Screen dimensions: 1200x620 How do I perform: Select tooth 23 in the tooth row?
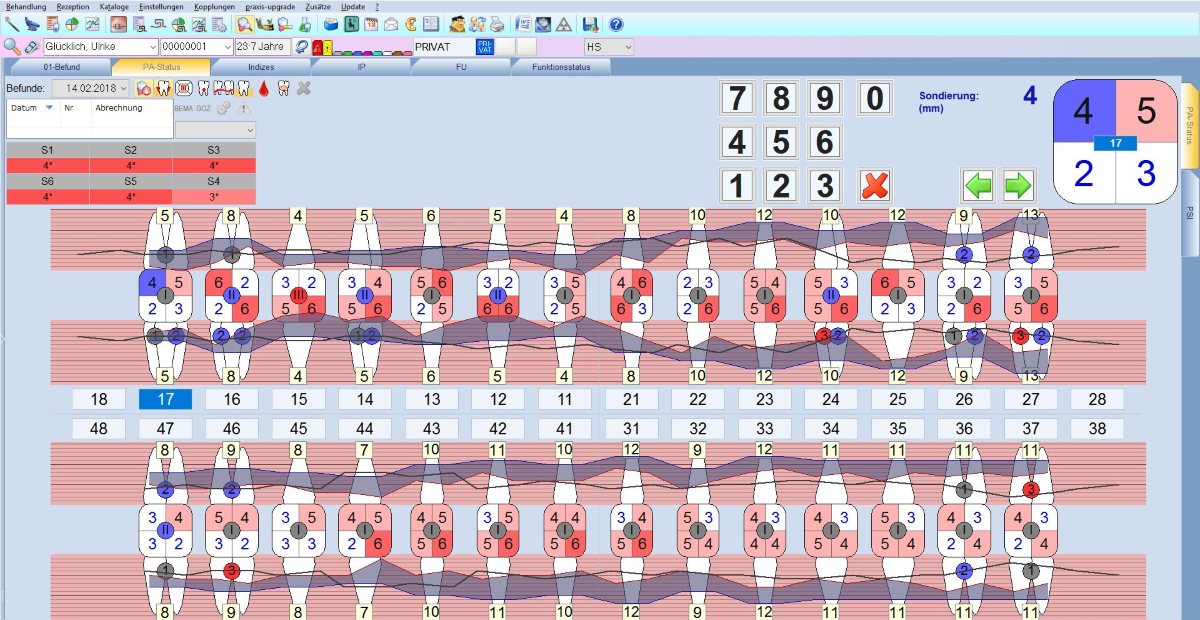764,400
